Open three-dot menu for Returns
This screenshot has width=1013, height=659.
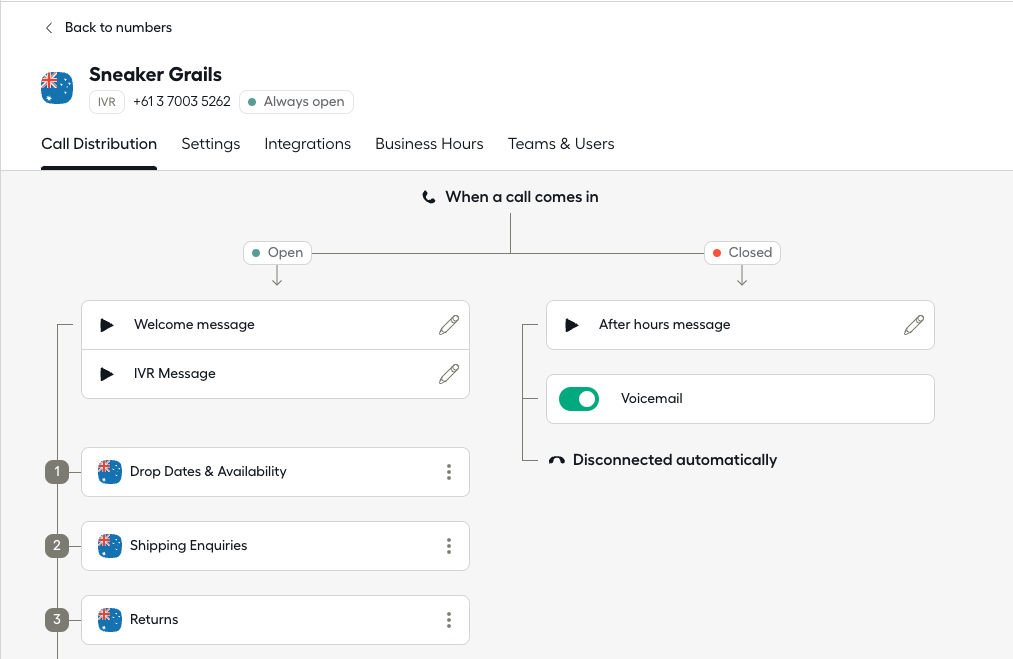[x=449, y=620]
